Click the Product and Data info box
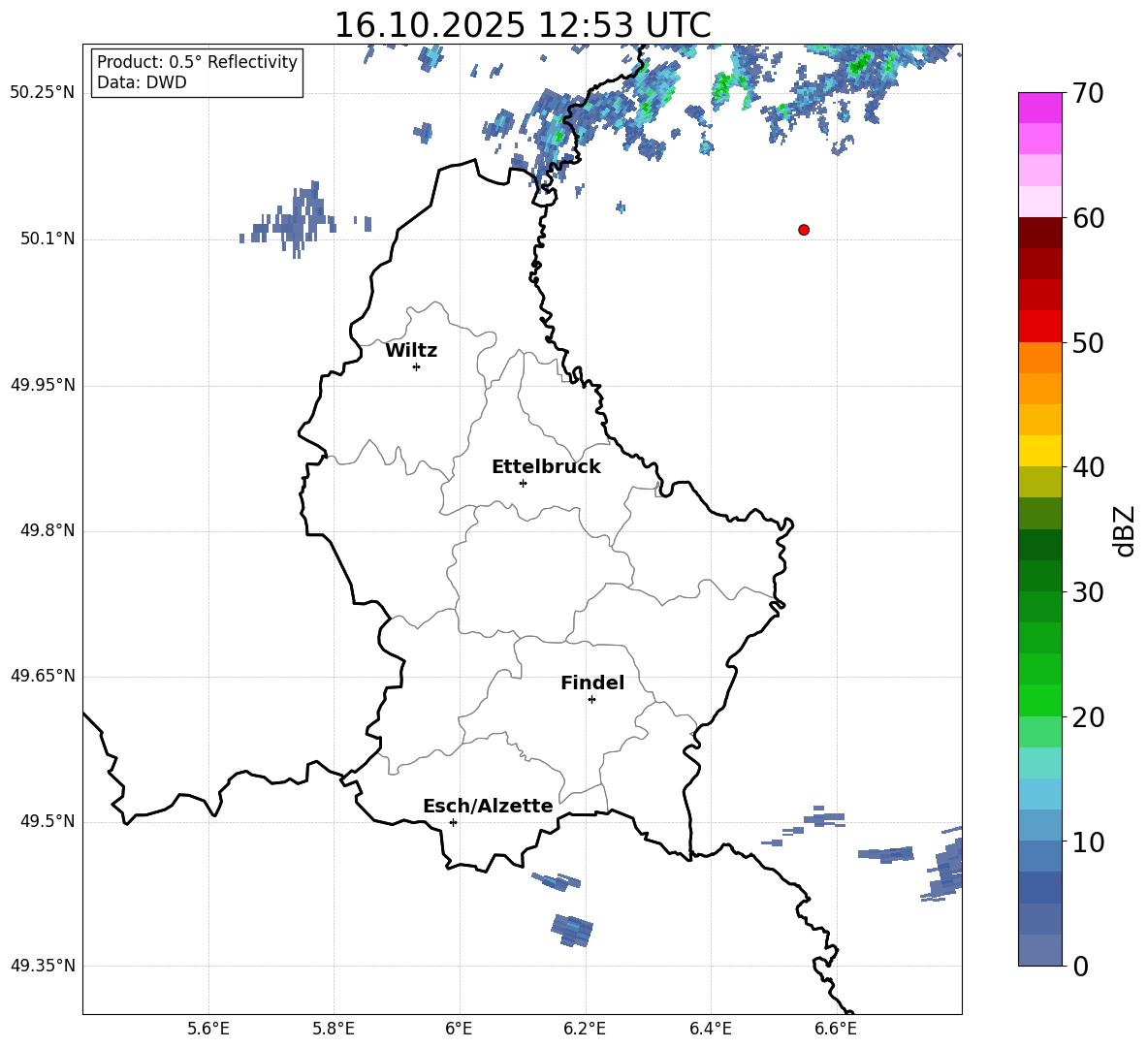Image resolution: width=1148 pixels, height=1048 pixels. tap(197, 73)
